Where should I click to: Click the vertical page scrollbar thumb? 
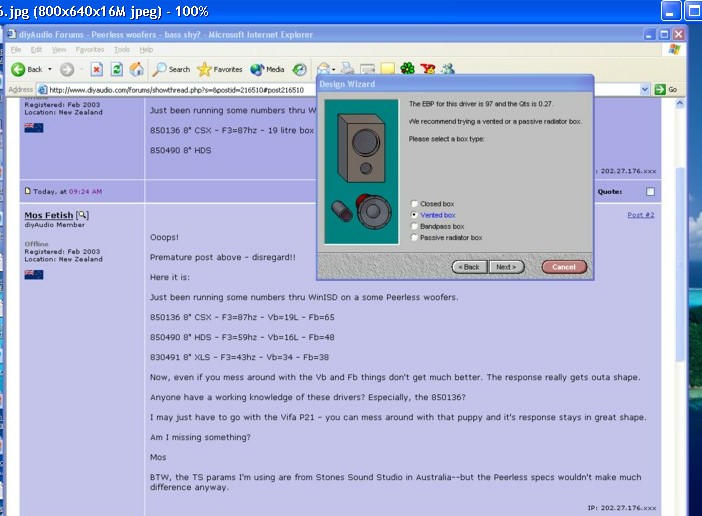[680, 264]
